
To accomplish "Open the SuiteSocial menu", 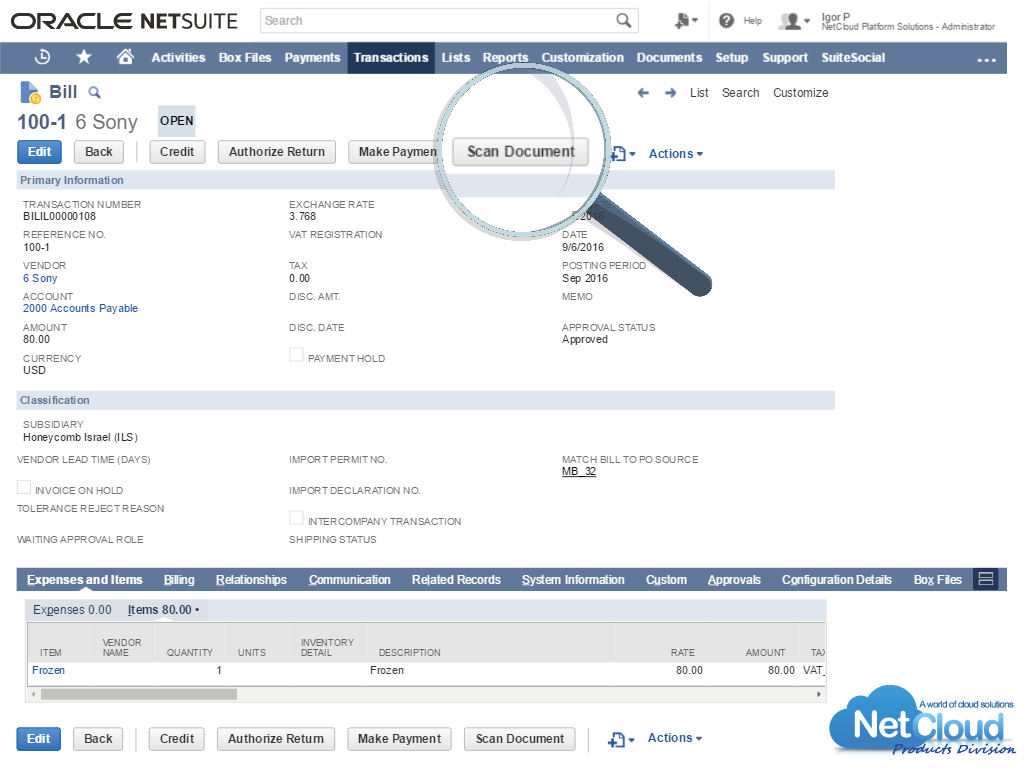I will tap(853, 57).
